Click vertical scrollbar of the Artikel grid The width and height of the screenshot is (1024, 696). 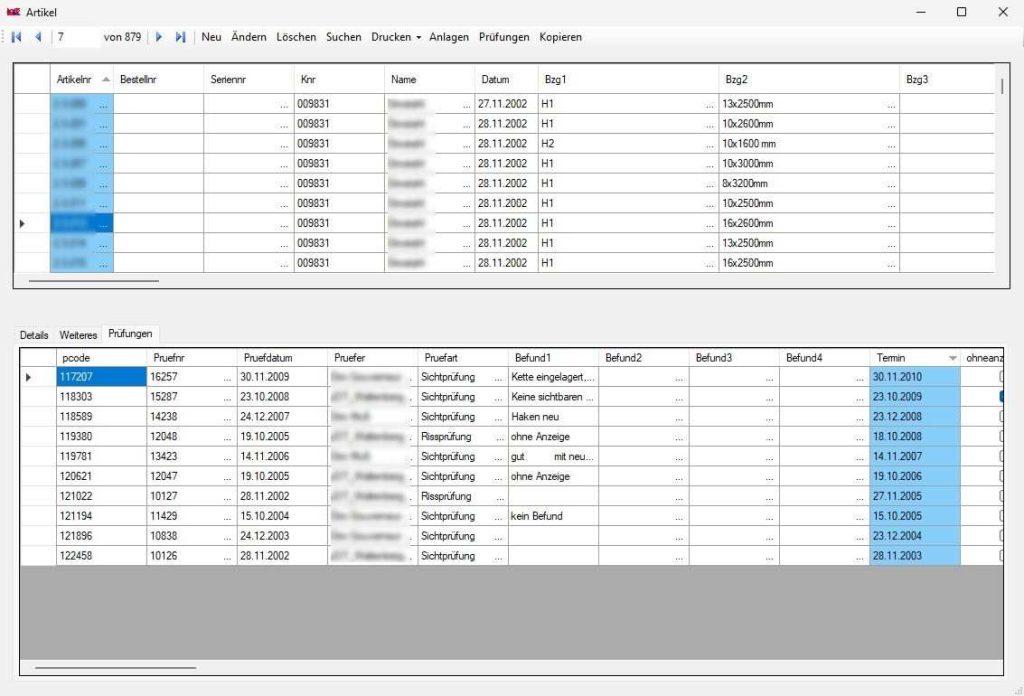click(x=1002, y=86)
